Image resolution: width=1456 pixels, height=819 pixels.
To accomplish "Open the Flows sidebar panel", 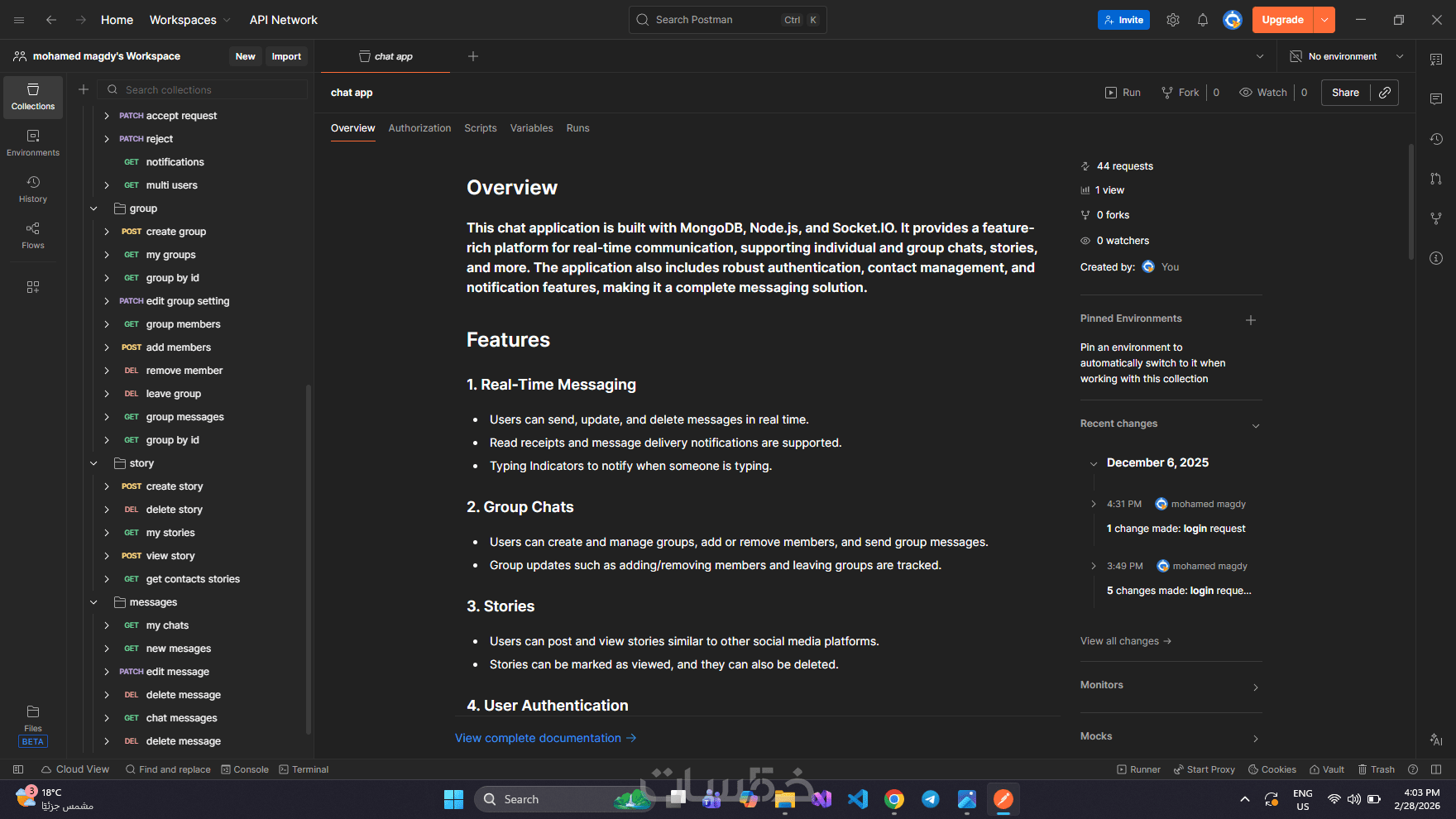I will [x=33, y=236].
